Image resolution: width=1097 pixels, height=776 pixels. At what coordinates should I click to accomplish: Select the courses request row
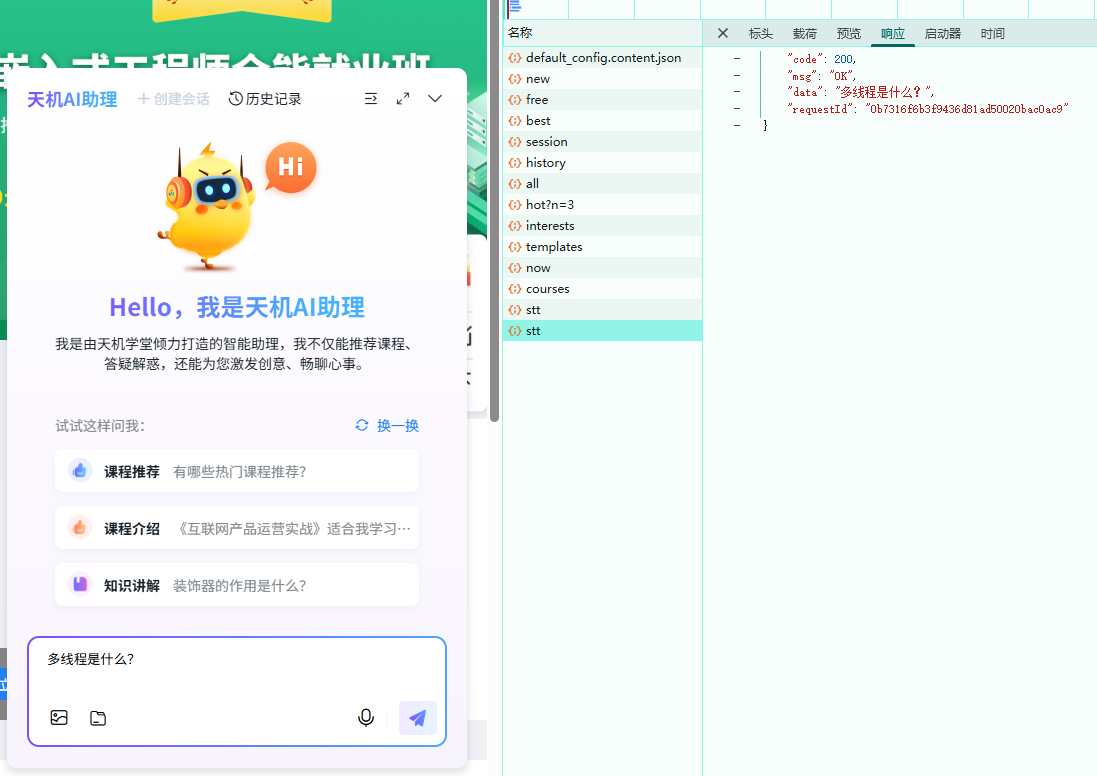[602, 288]
